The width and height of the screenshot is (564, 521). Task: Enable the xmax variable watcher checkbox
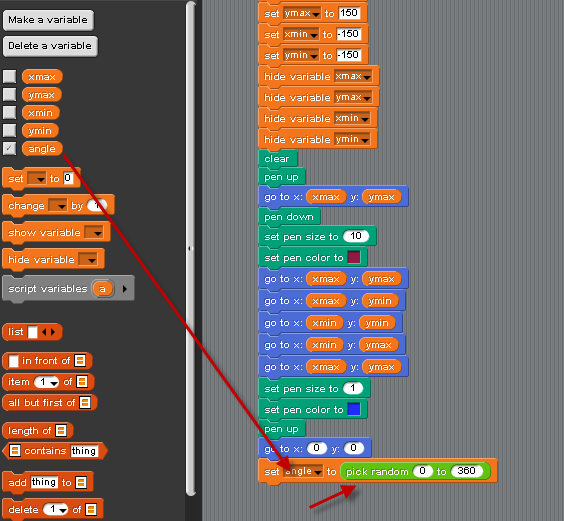click(9, 77)
